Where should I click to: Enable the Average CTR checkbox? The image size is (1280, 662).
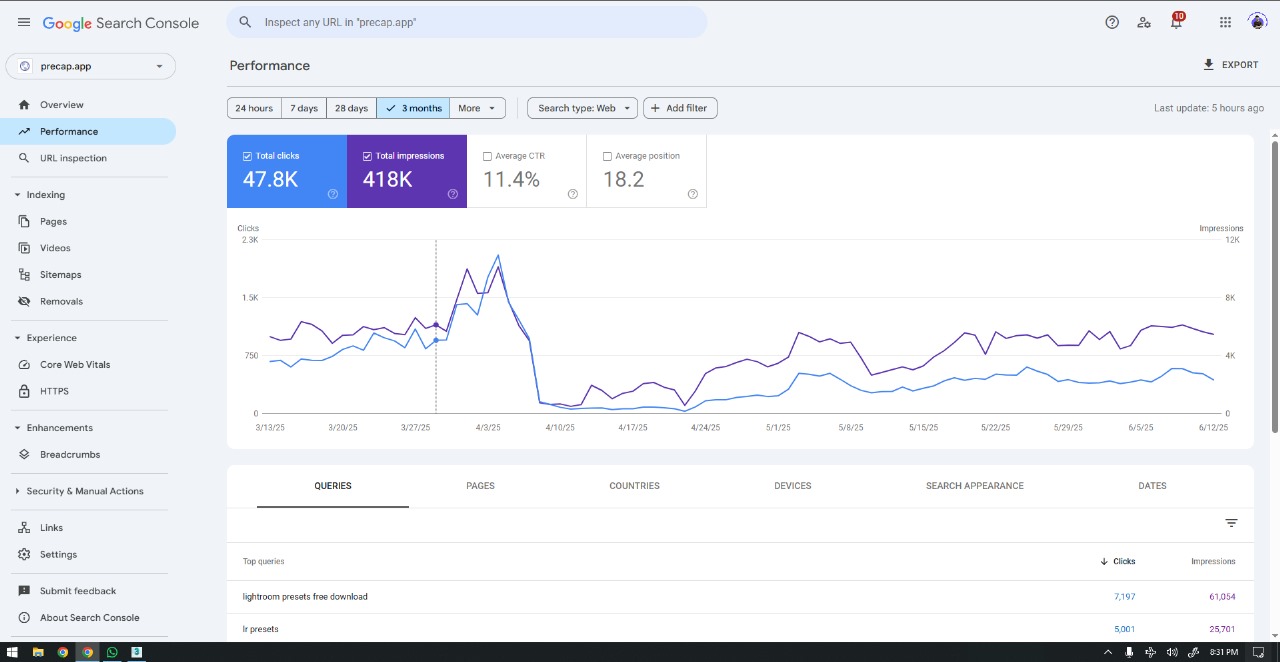coord(487,156)
